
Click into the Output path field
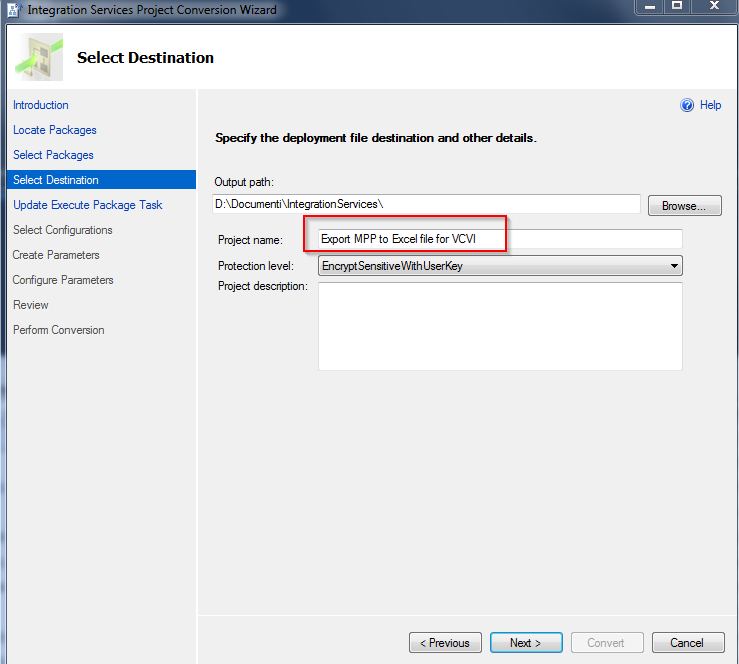pos(427,204)
